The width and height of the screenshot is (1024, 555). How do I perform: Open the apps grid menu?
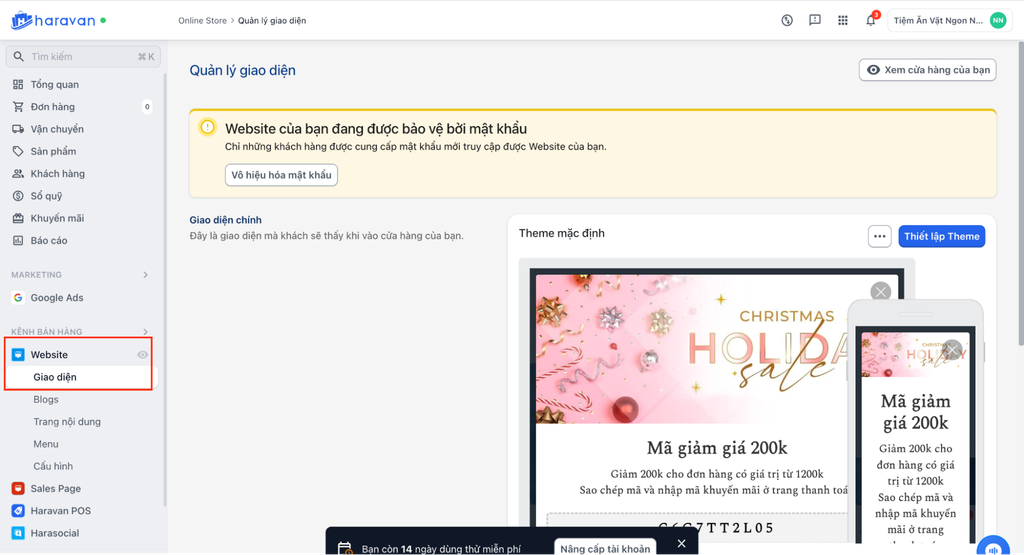coord(843,20)
